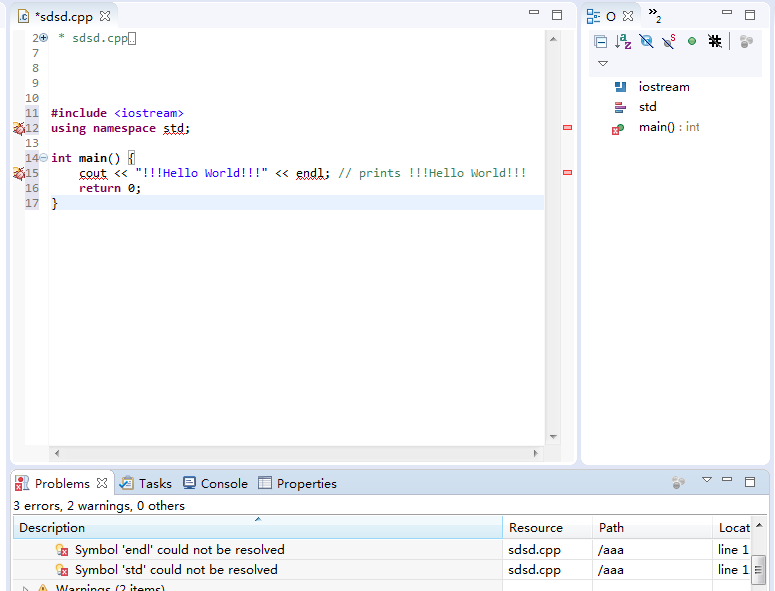
Task: Switch to the Properties tab
Action: [298, 483]
